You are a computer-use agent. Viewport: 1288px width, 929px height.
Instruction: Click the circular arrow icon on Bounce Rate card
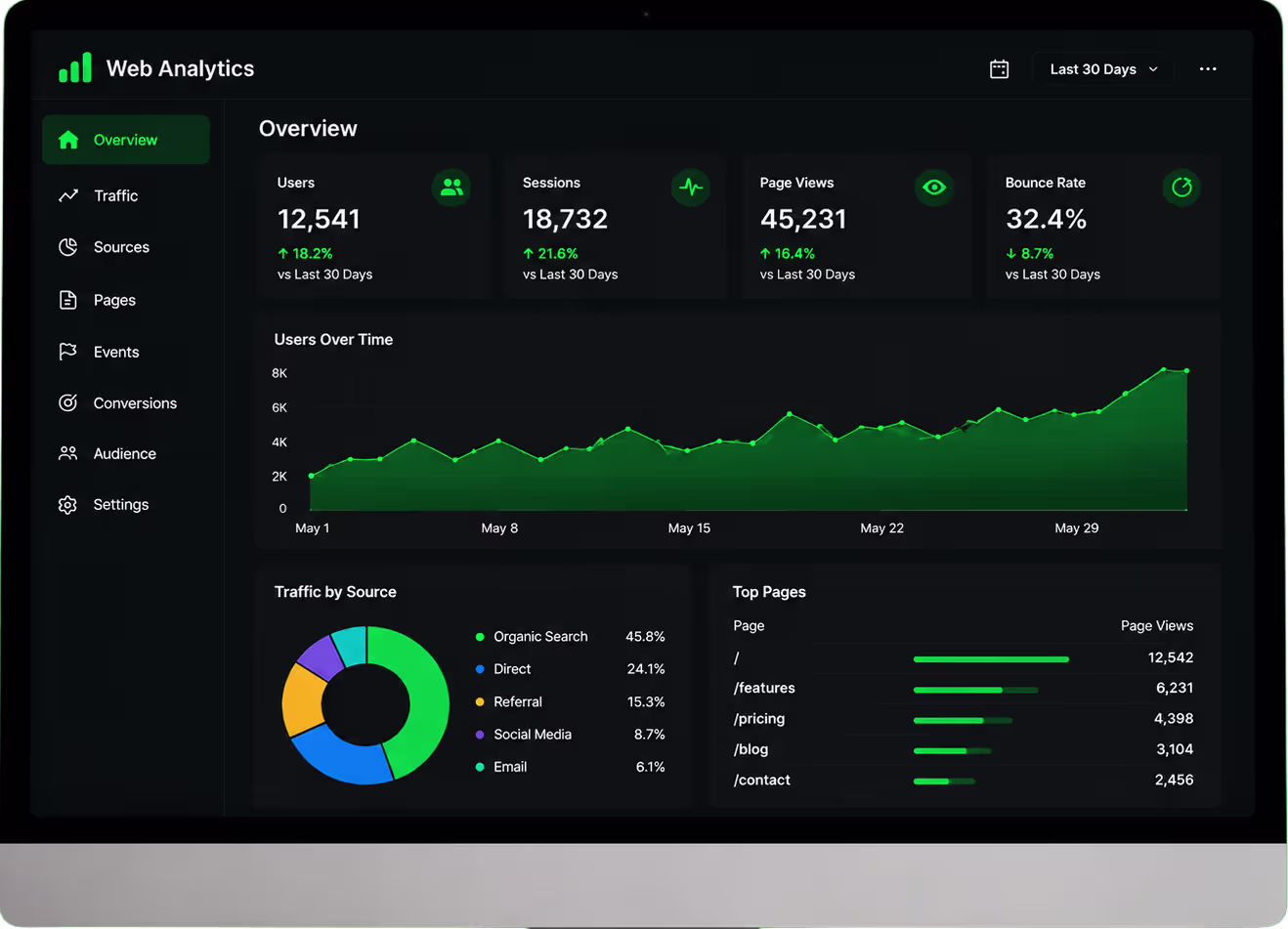[1181, 187]
